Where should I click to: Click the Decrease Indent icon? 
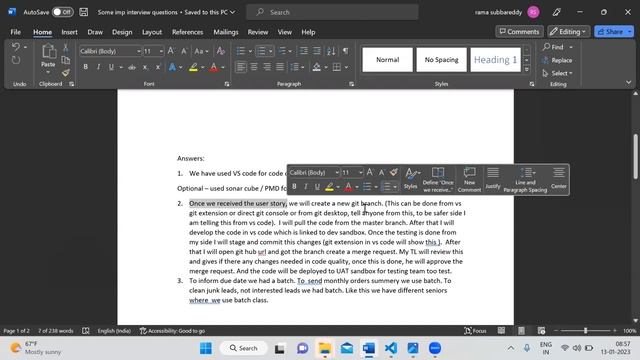pos(304,51)
